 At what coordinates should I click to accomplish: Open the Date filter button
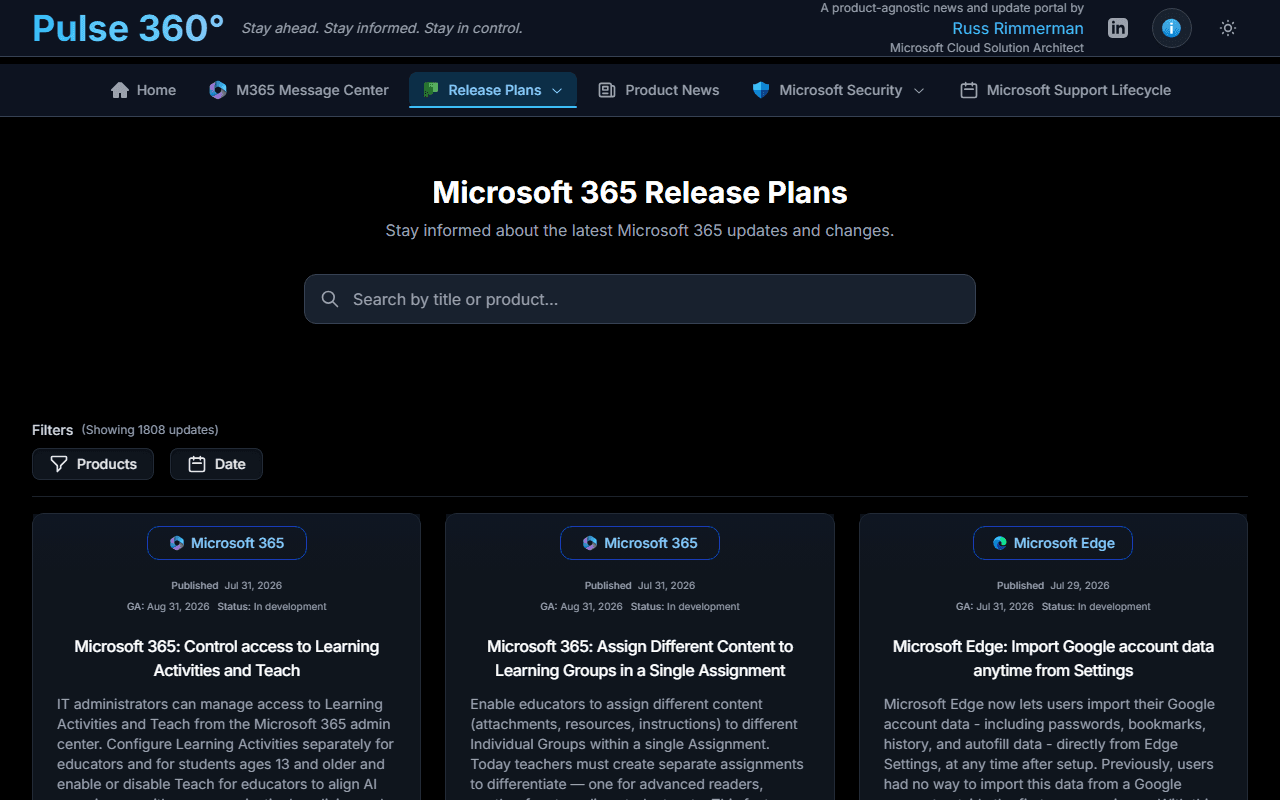(216, 464)
